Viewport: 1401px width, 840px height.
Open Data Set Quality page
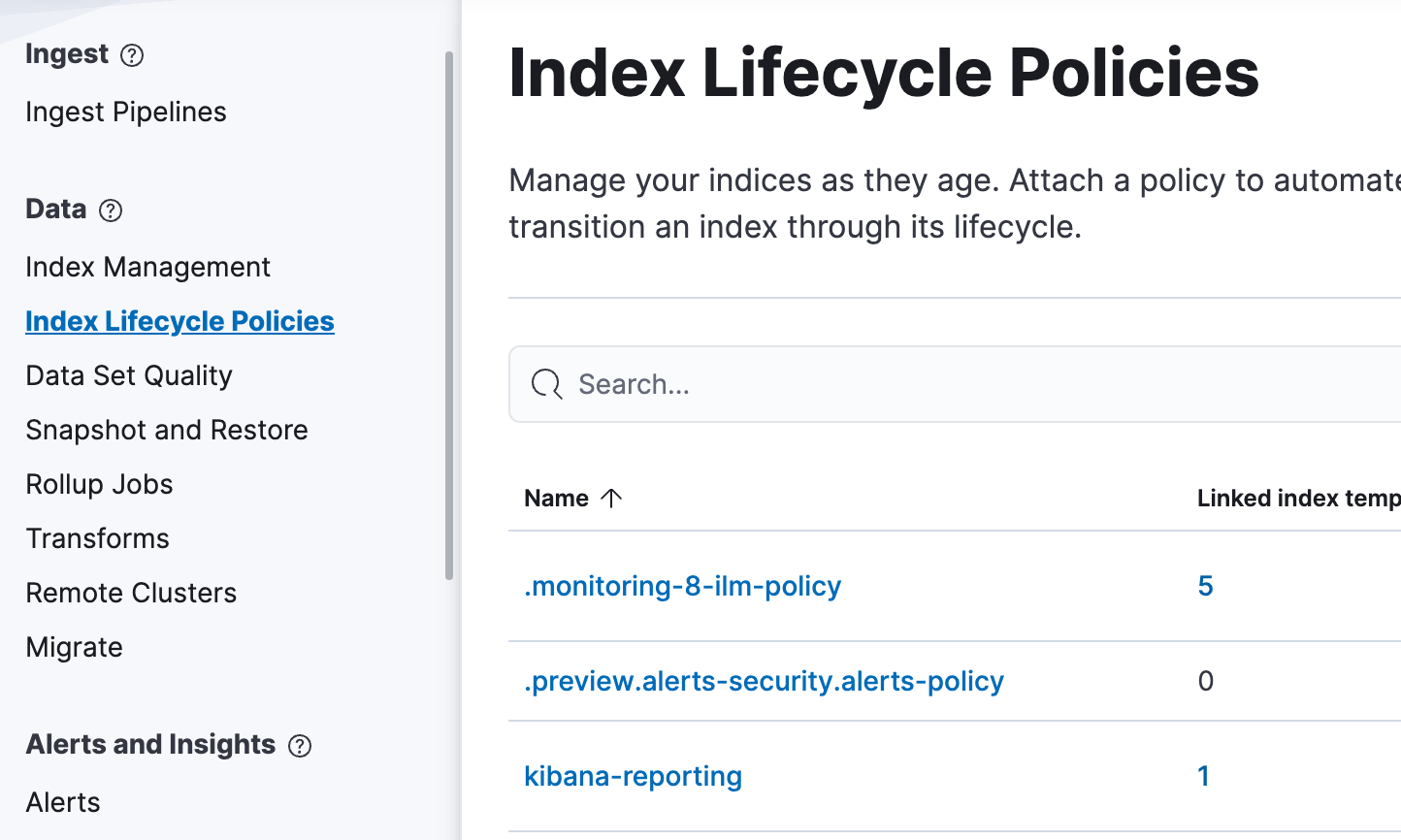click(x=129, y=375)
